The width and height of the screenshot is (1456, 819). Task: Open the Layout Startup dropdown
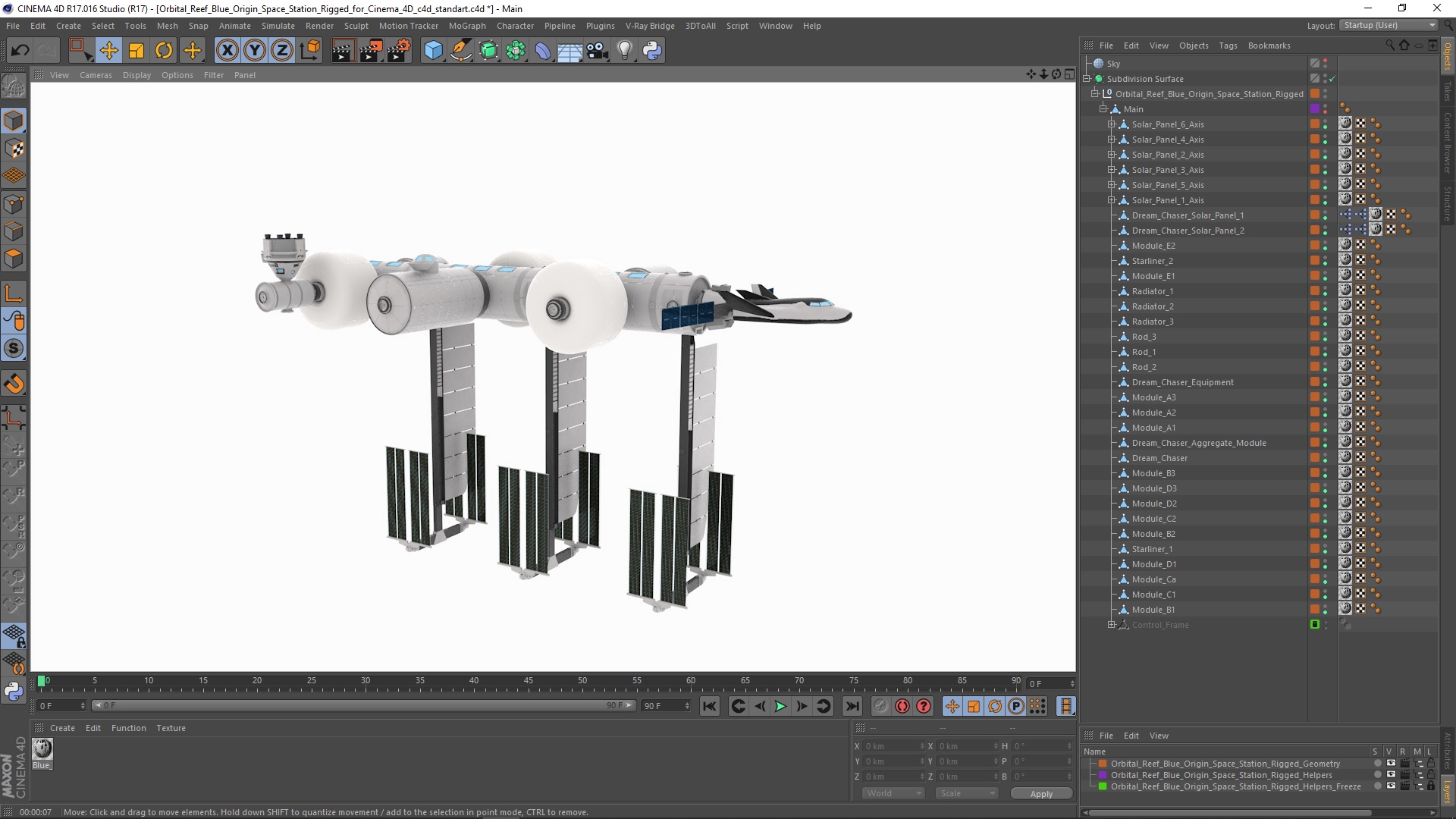tap(1389, 25)
